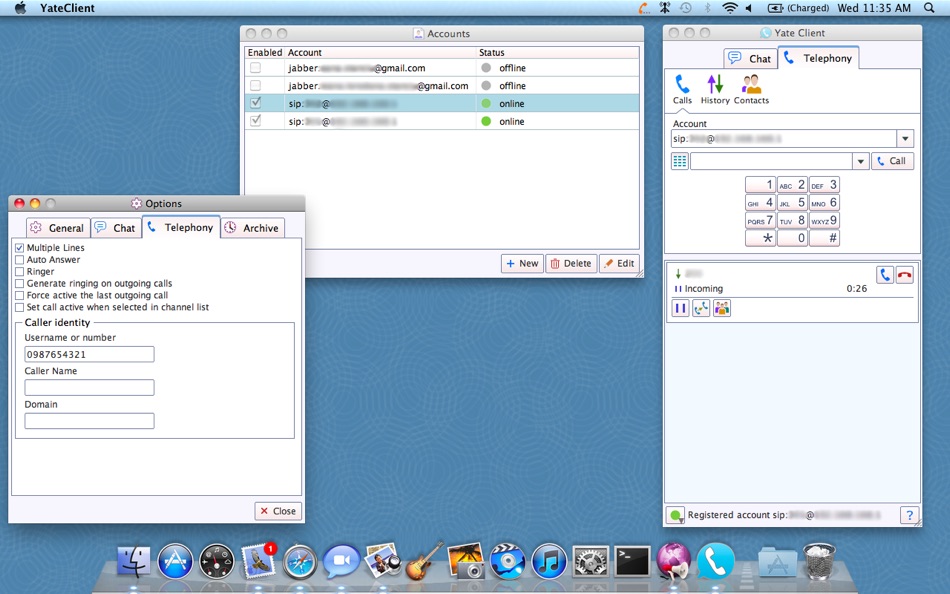Enable Generate ringing on outgoing calls
The width and height of the screenshot is (950, 594).
[19, 284]
